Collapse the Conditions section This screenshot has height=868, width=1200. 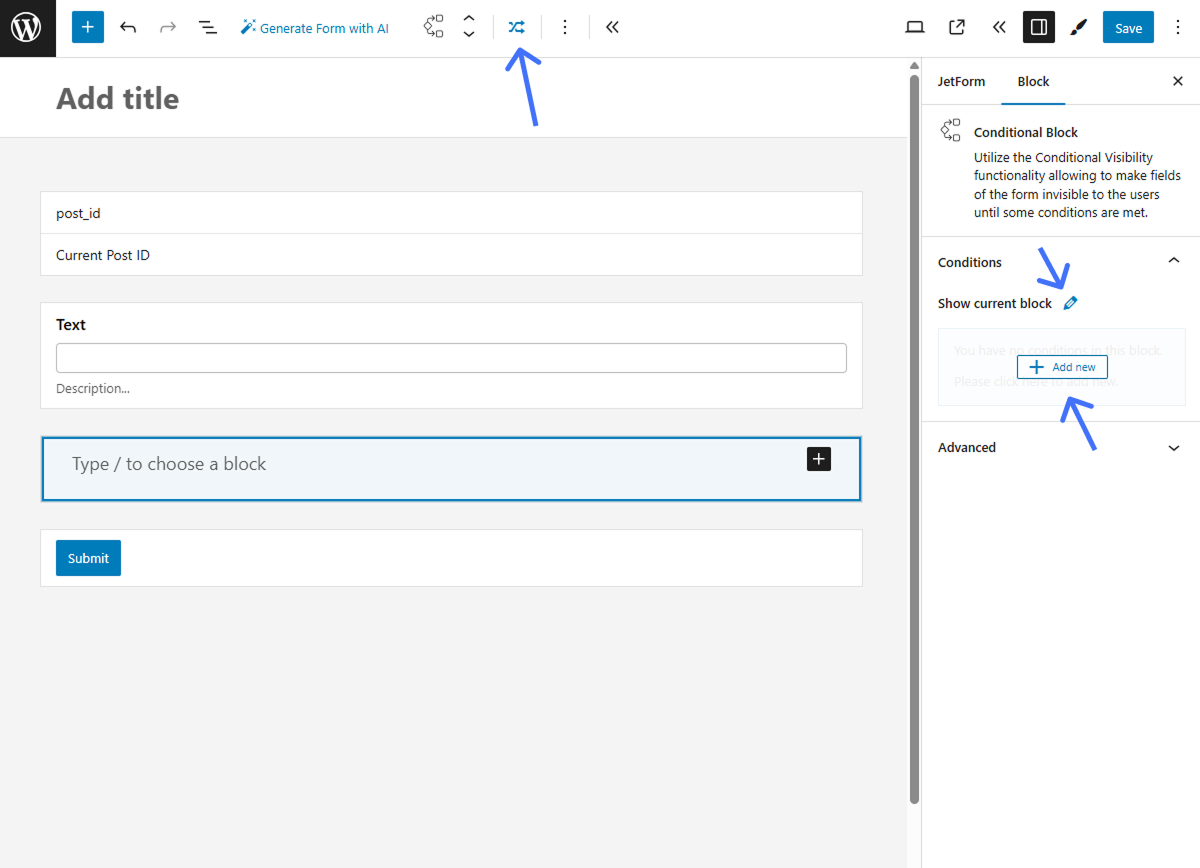1173,260
